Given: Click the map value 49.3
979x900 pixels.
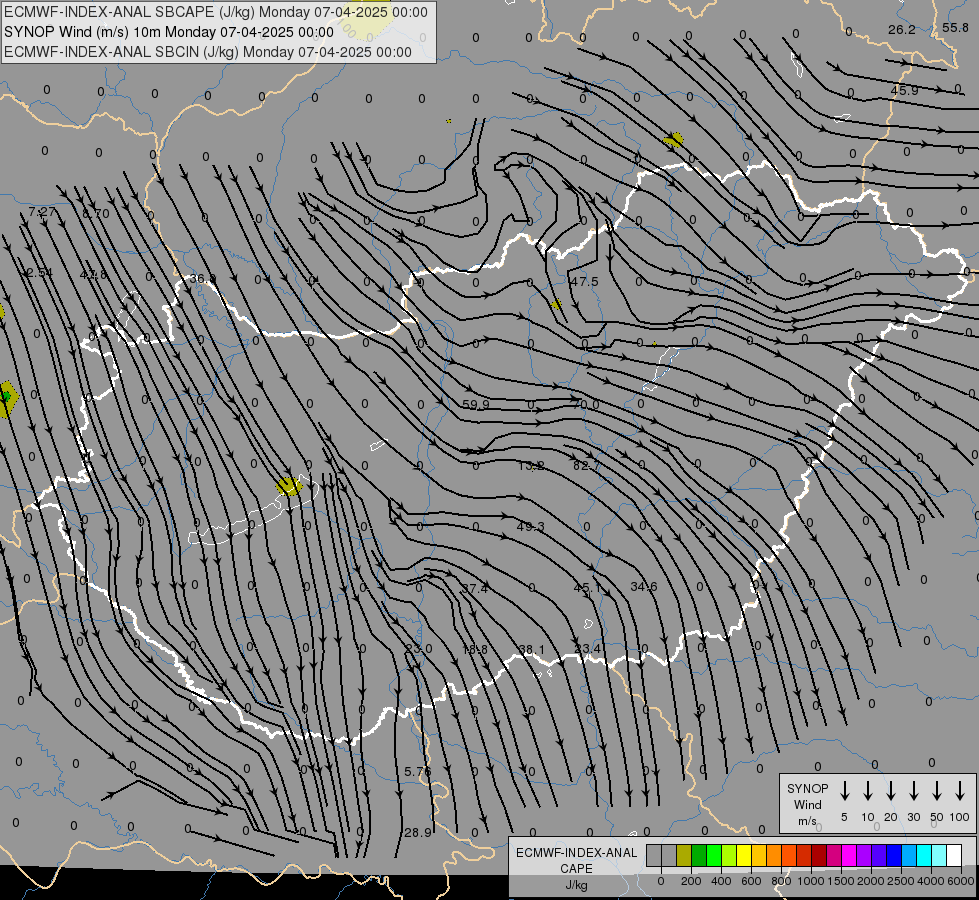Looking at the screenshot, I should 531,527.
